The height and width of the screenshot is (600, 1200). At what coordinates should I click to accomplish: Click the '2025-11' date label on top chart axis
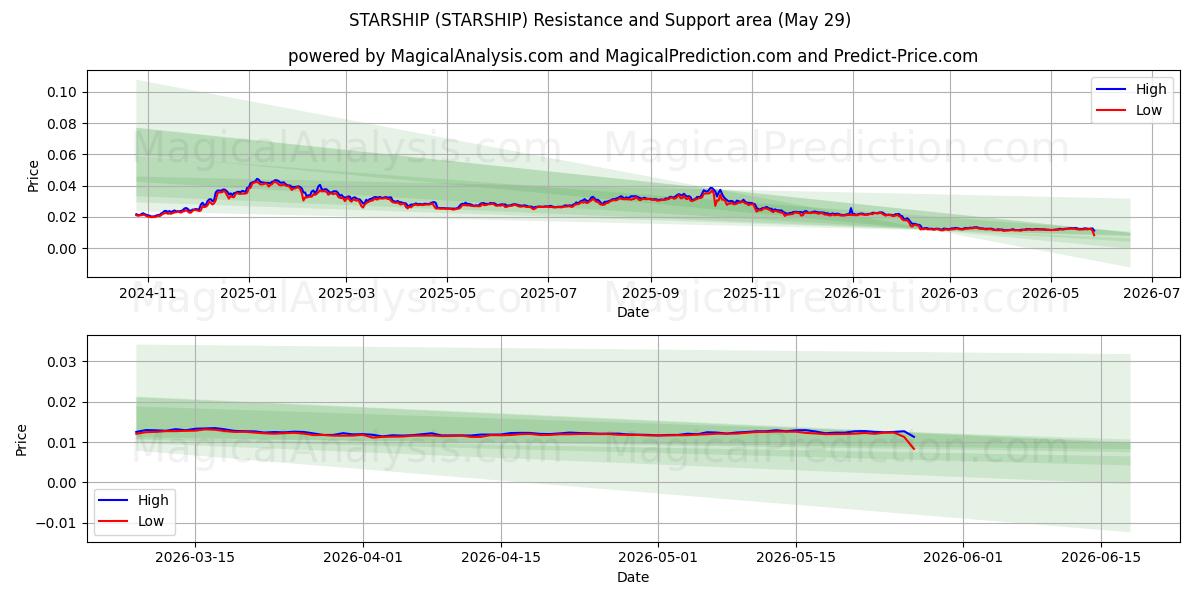tap(752, 294)
